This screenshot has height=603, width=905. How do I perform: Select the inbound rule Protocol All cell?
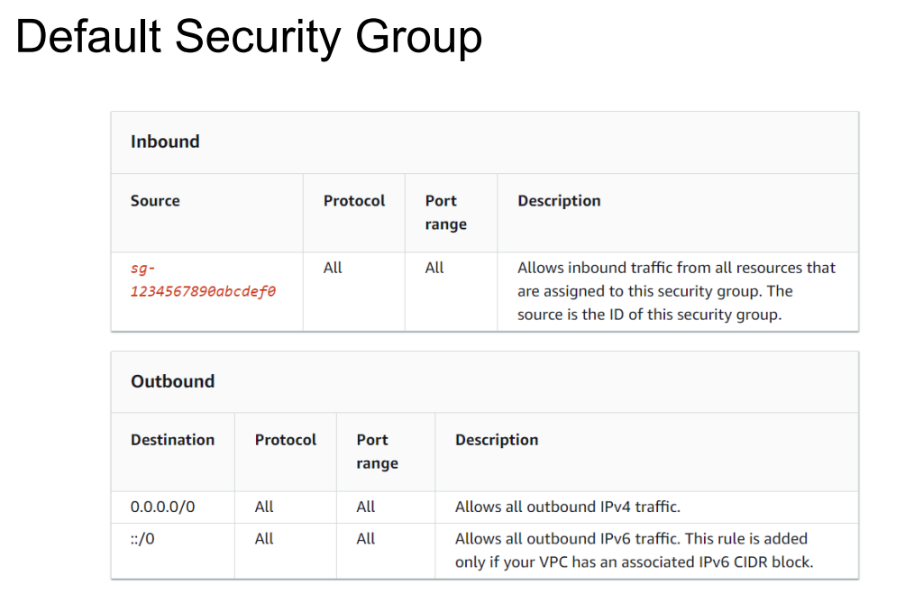pos(333,268)
